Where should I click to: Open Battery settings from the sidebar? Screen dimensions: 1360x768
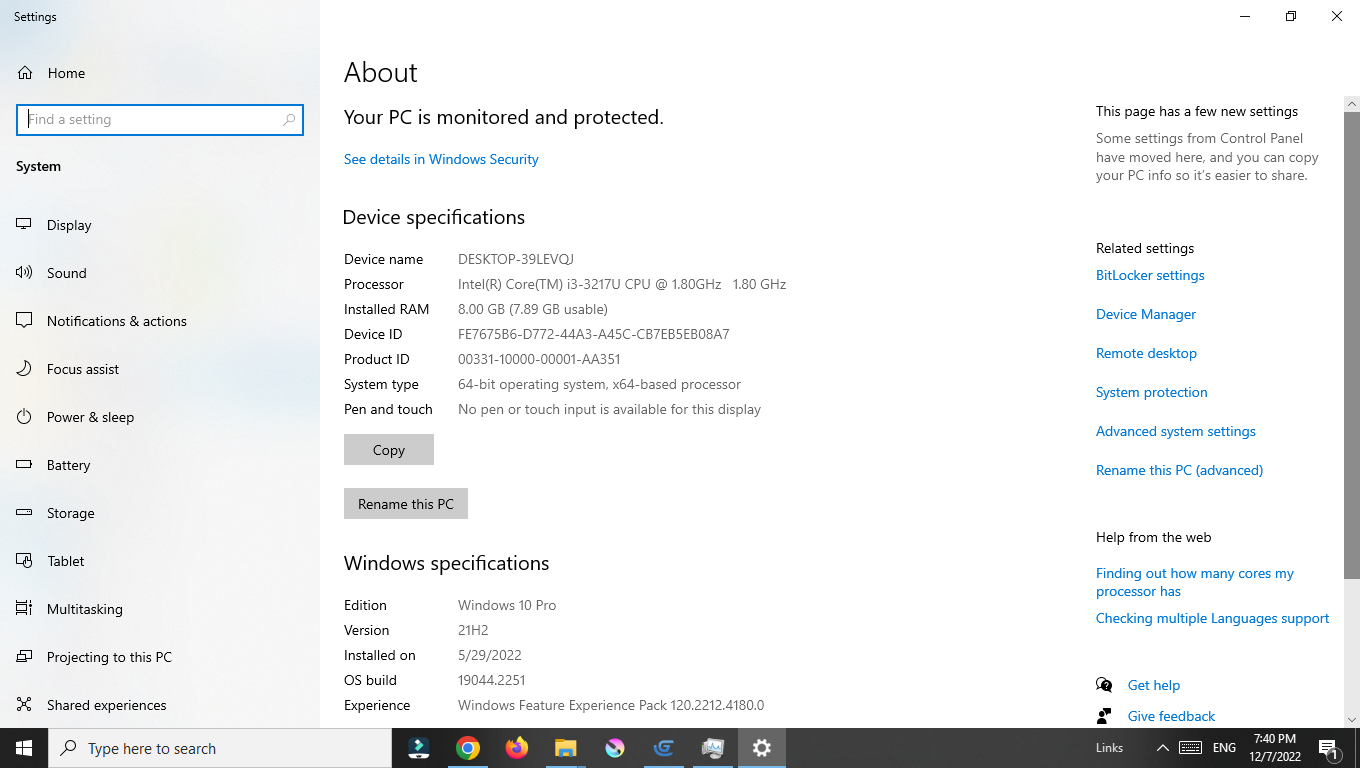click(70, 464)
